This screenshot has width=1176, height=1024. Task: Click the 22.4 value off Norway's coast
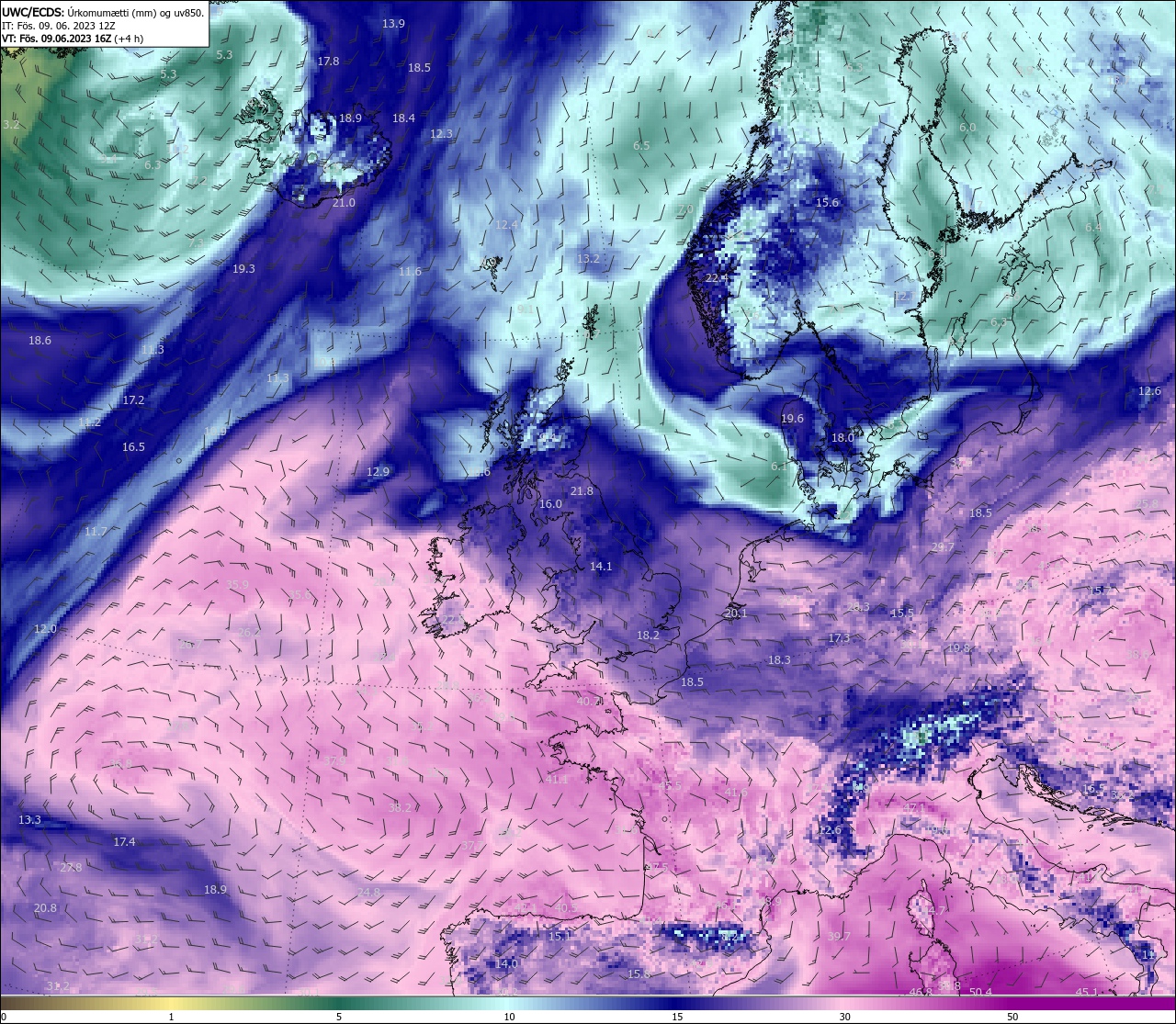pyautogui.click(x=717, y=277)
